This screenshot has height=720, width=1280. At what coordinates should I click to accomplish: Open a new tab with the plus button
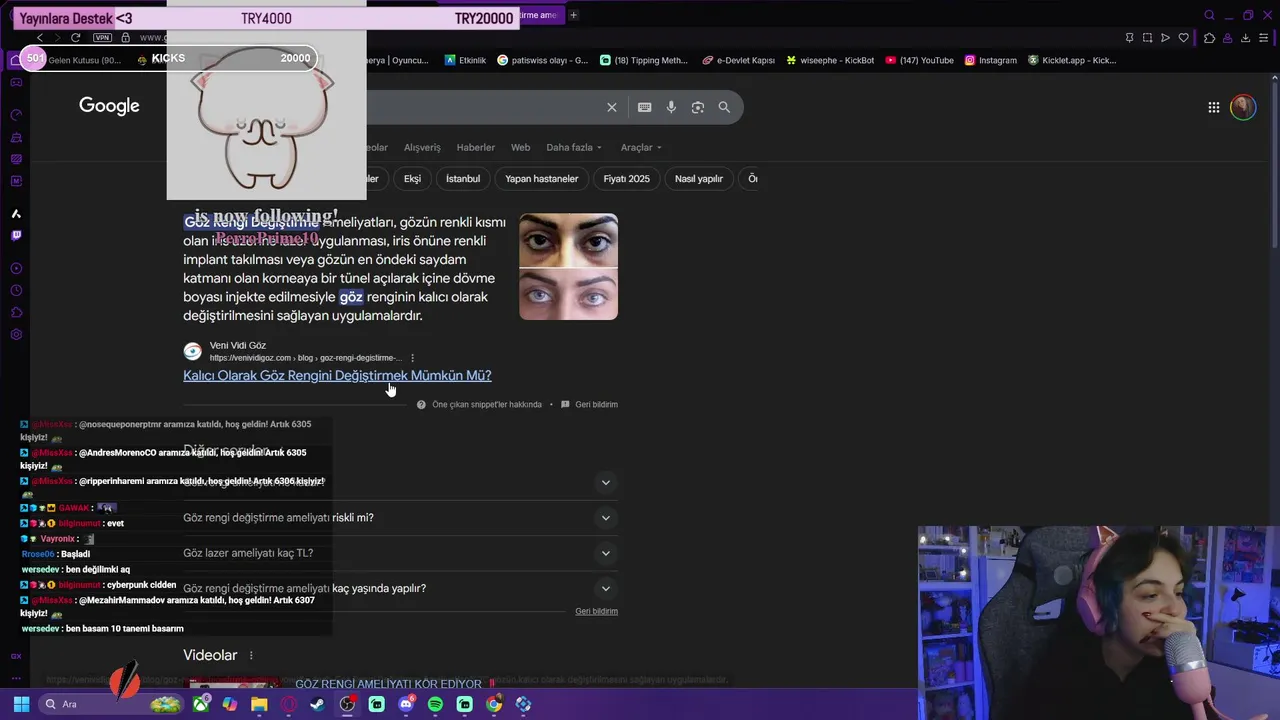click(x=573, y=15)
